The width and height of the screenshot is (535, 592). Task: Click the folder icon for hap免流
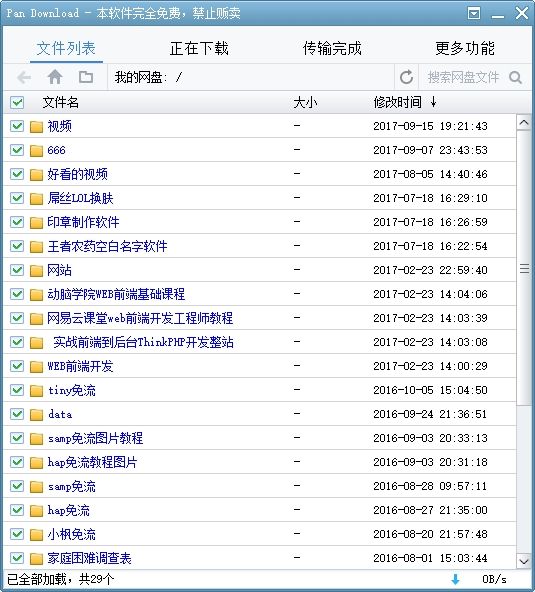point(36,510)
